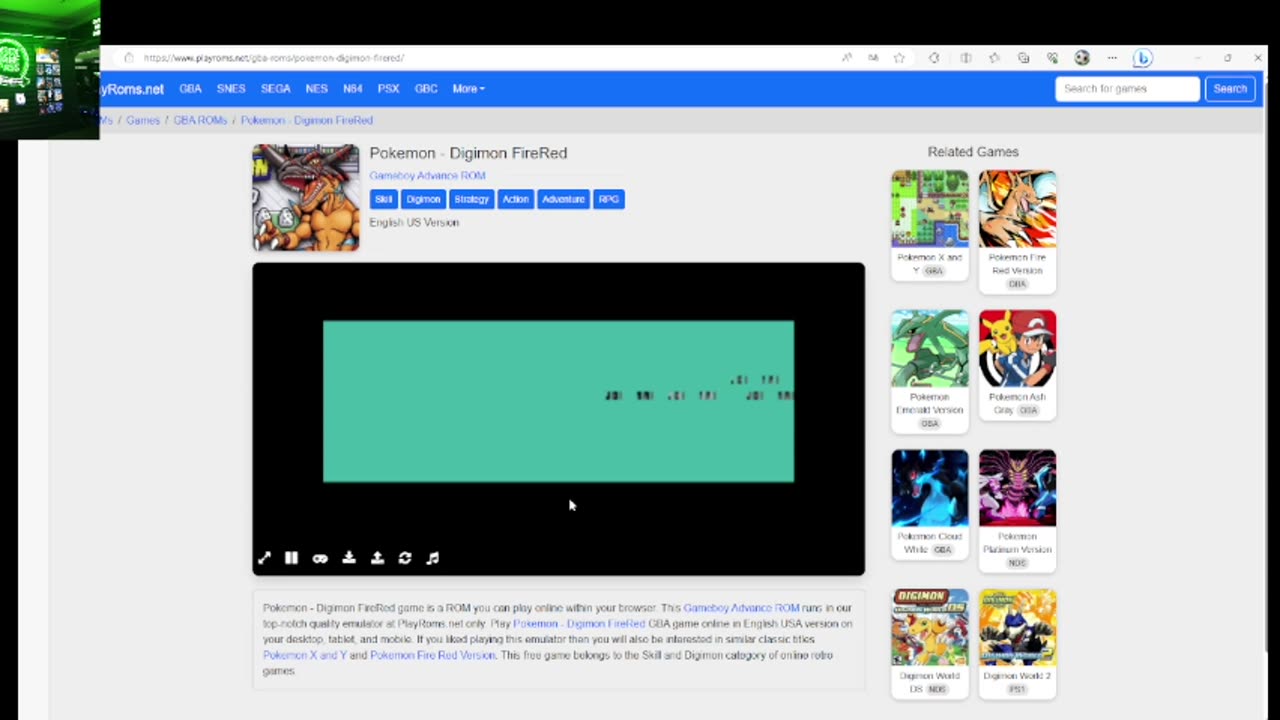This screenshot has width=1280, height=720.
Task: Expand the More dropdown in navbar
Action: point(468,89)
